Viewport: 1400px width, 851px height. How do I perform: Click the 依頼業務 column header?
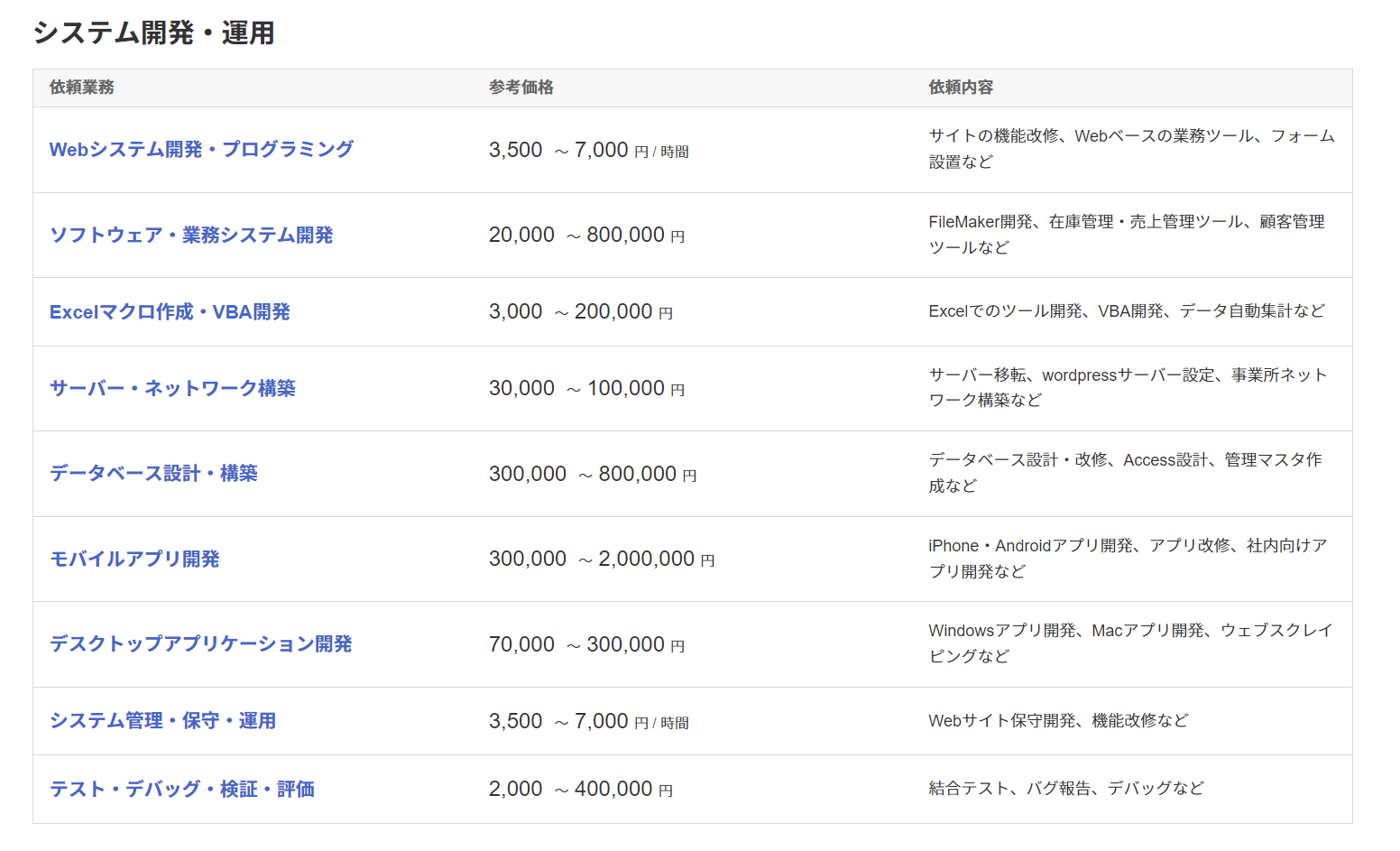[x=82, y=88]
